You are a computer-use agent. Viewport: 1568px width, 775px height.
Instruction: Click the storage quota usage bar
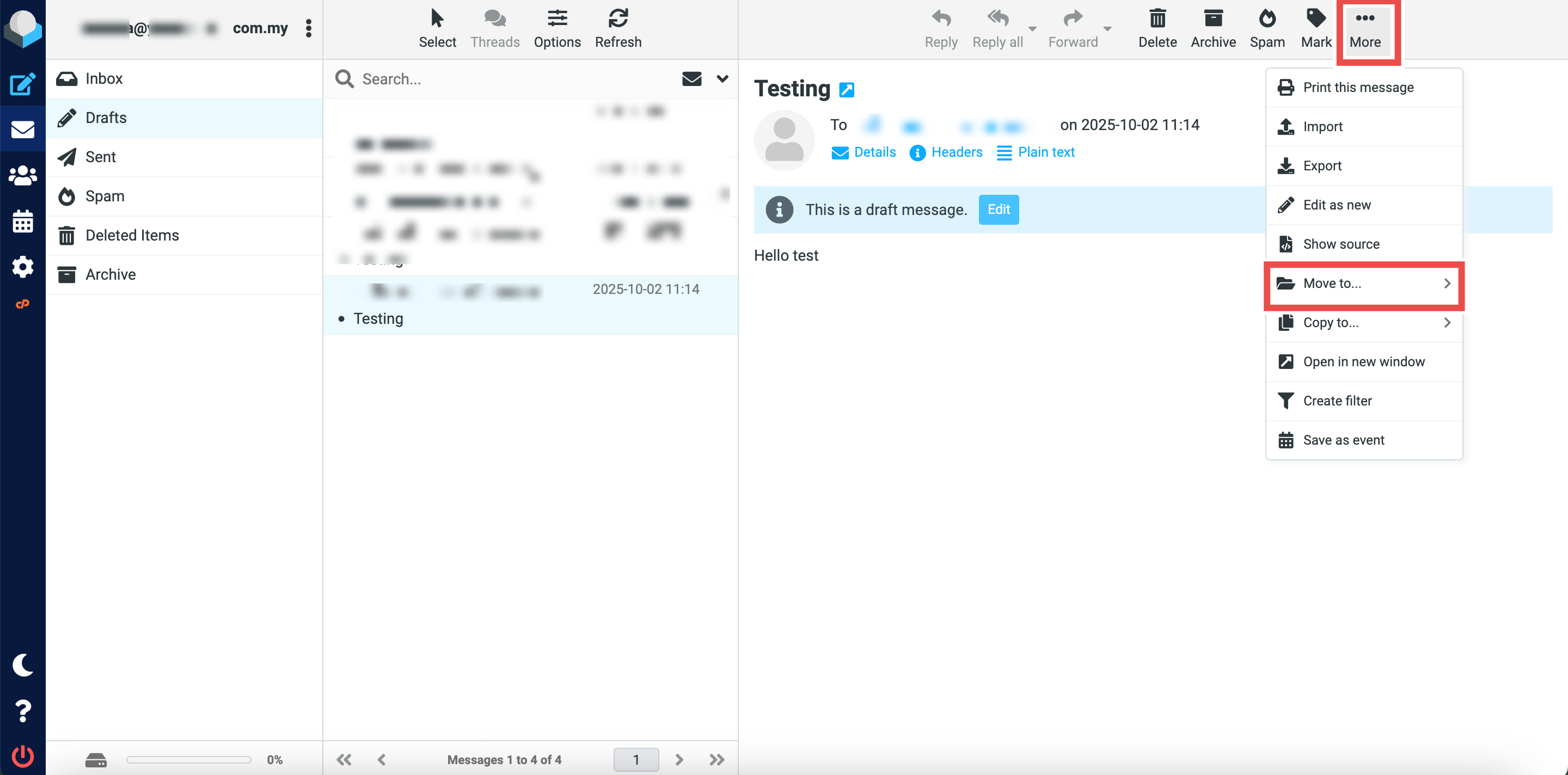pyautogui.click(x=189, y=759)
